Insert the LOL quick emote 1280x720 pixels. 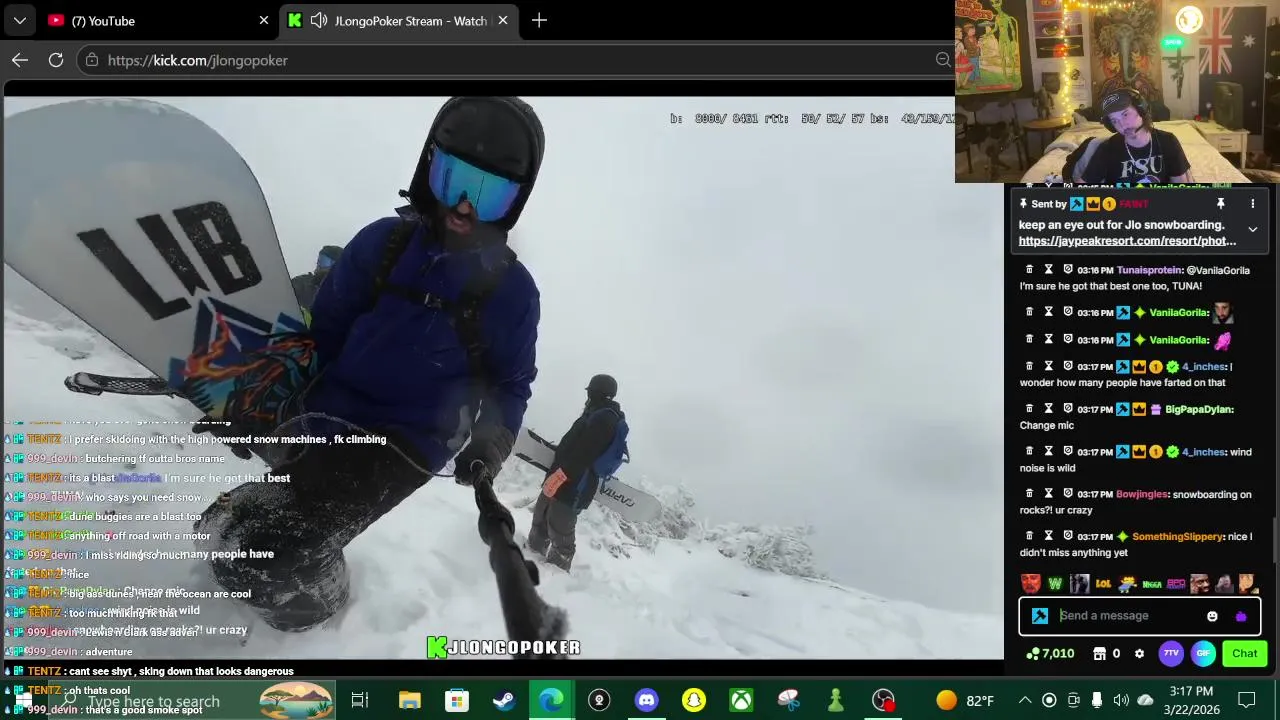pyautogui.click(x=1103, y=583)
